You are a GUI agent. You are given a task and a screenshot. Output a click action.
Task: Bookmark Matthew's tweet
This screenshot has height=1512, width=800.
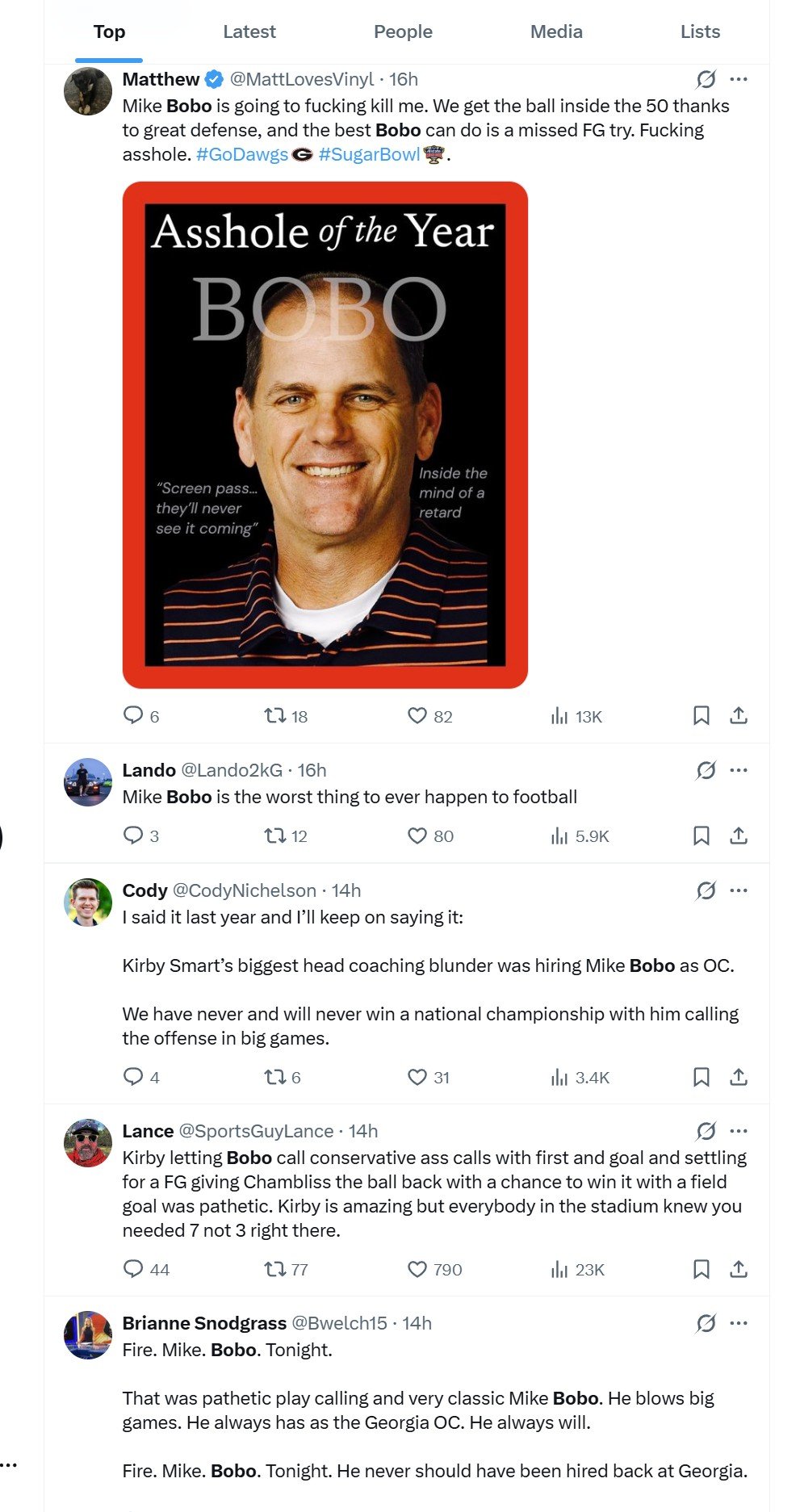tap(701, 716)
